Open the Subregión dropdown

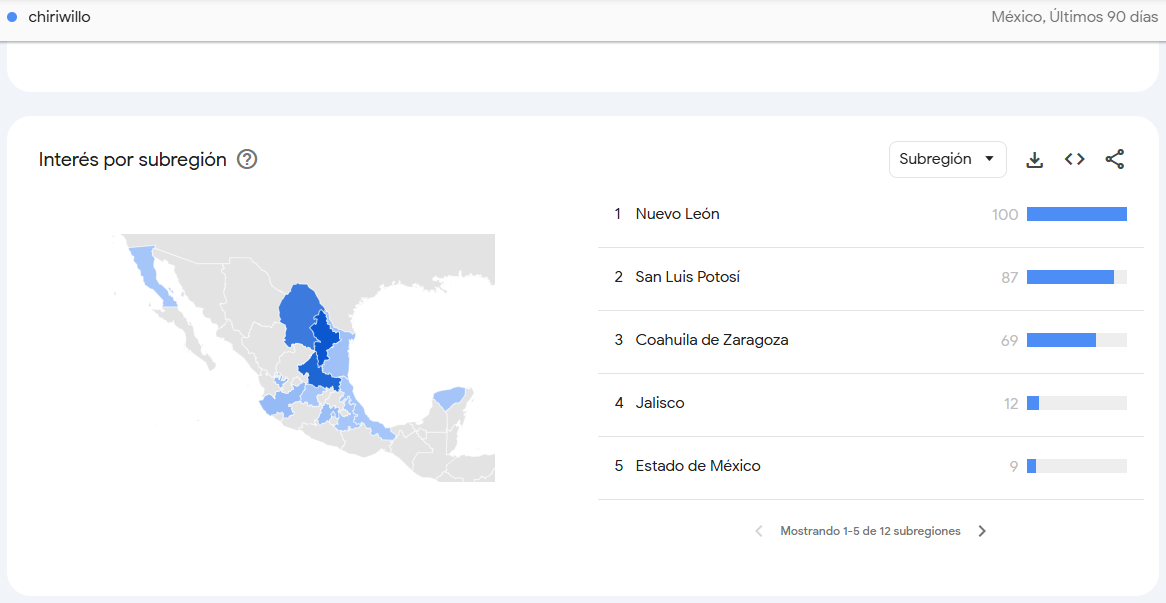(947, 158)
